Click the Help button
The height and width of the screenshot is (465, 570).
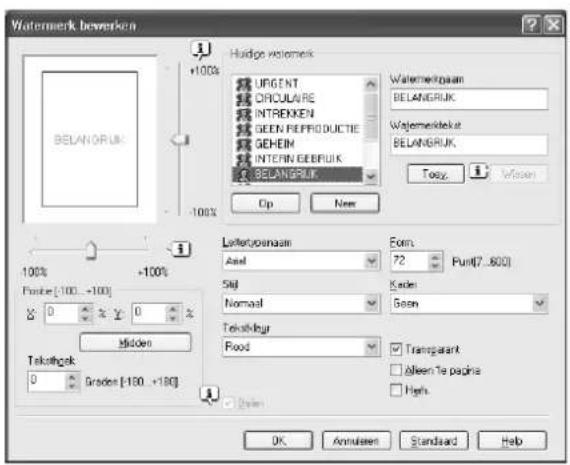point(512,441)
